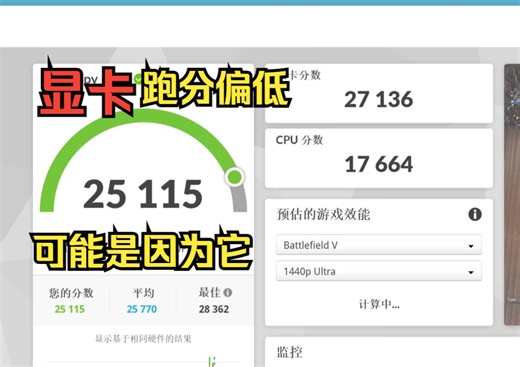
Task: Open the Battlefield V game dropdown
Action: (379, 245)
